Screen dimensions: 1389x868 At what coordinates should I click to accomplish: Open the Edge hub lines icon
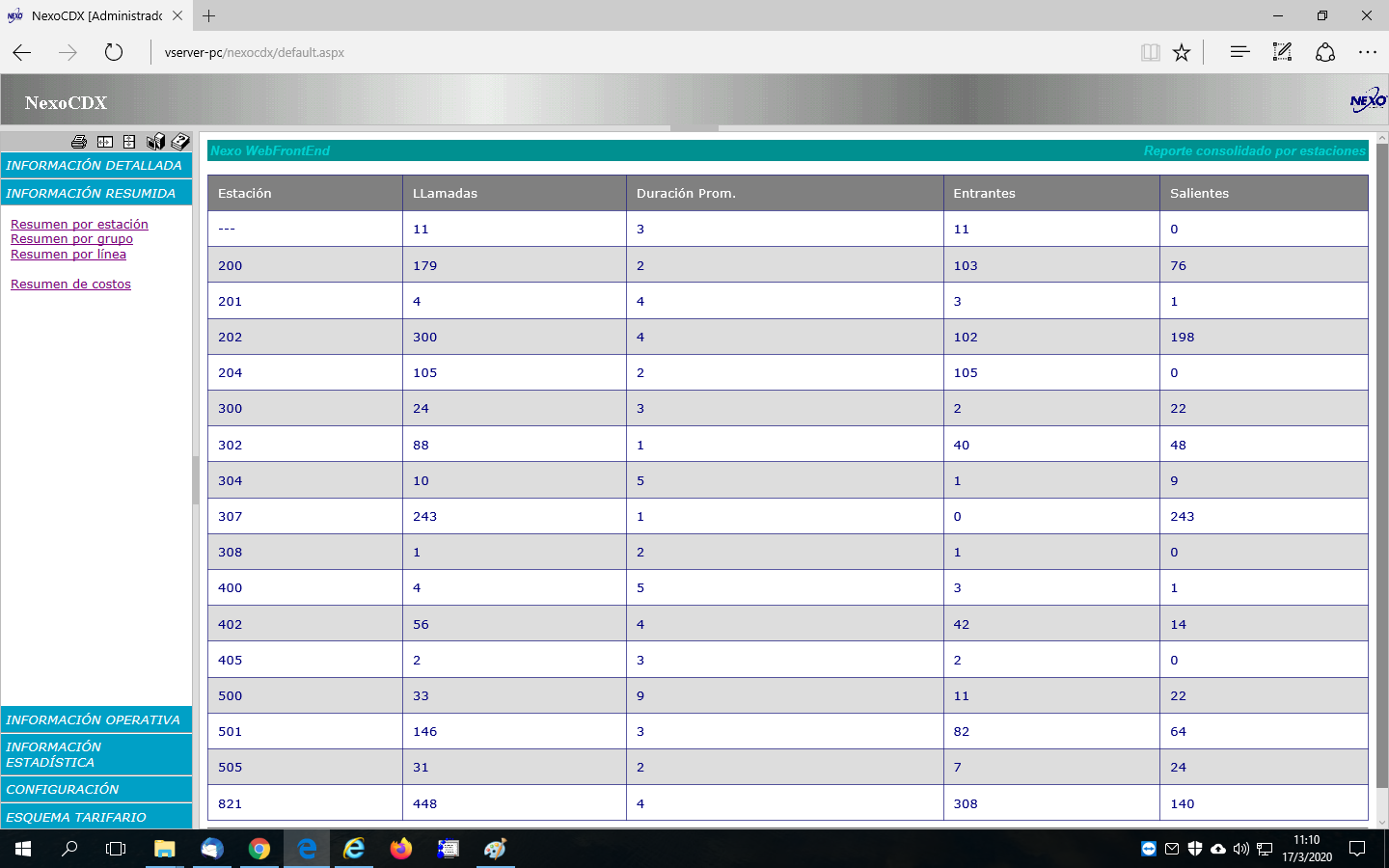click(1239, 52)
